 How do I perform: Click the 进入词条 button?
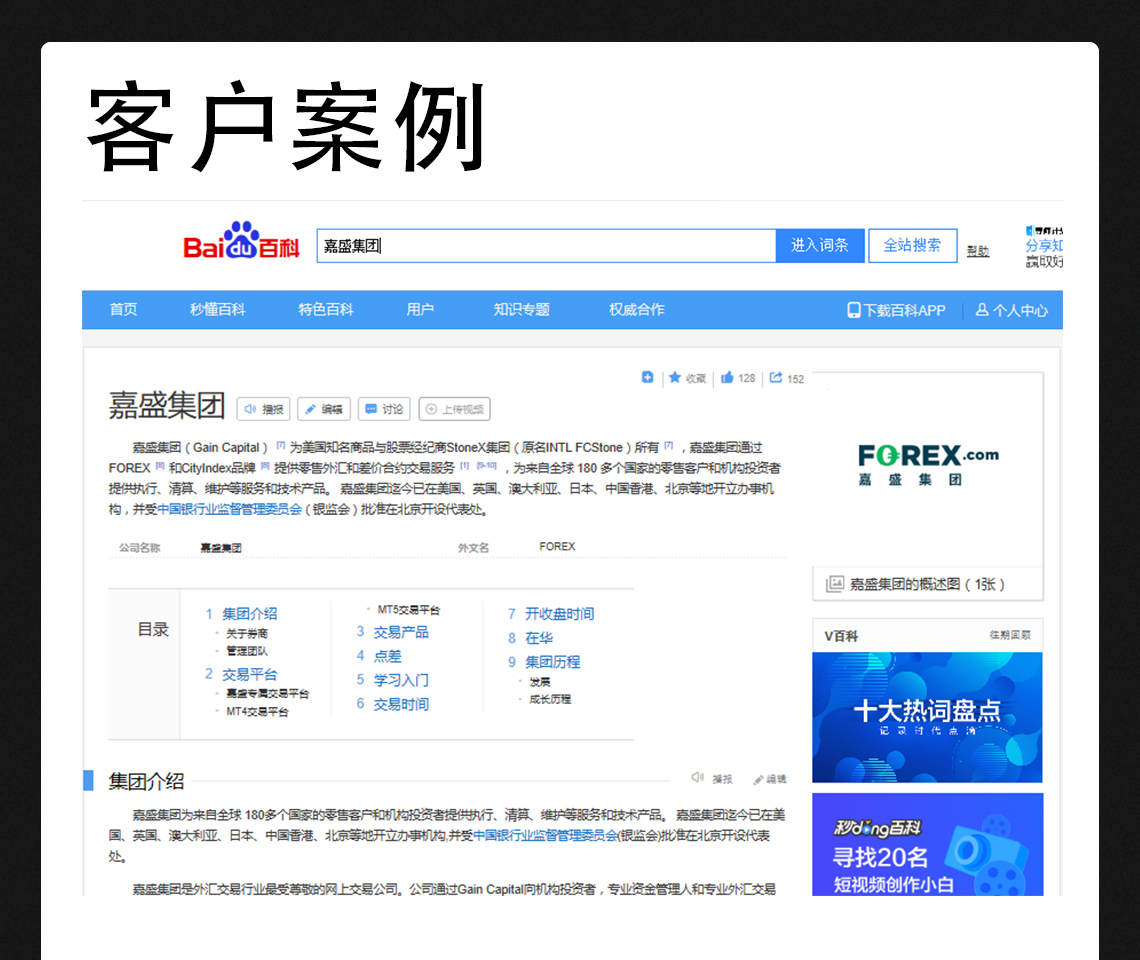(819, 246)
